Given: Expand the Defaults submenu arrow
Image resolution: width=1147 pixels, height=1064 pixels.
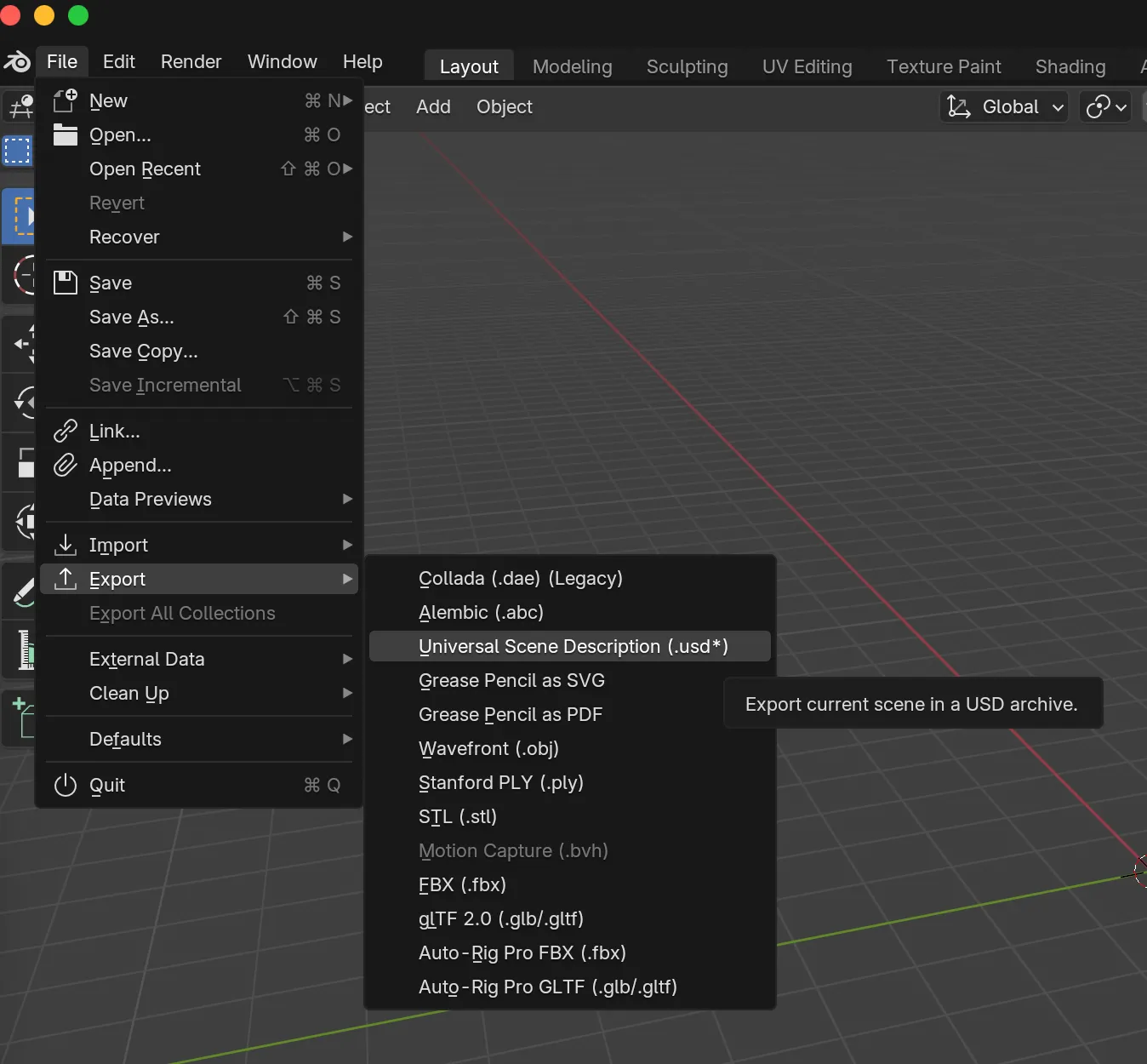Looking at the screenshot, I should [x=348, y=739].
